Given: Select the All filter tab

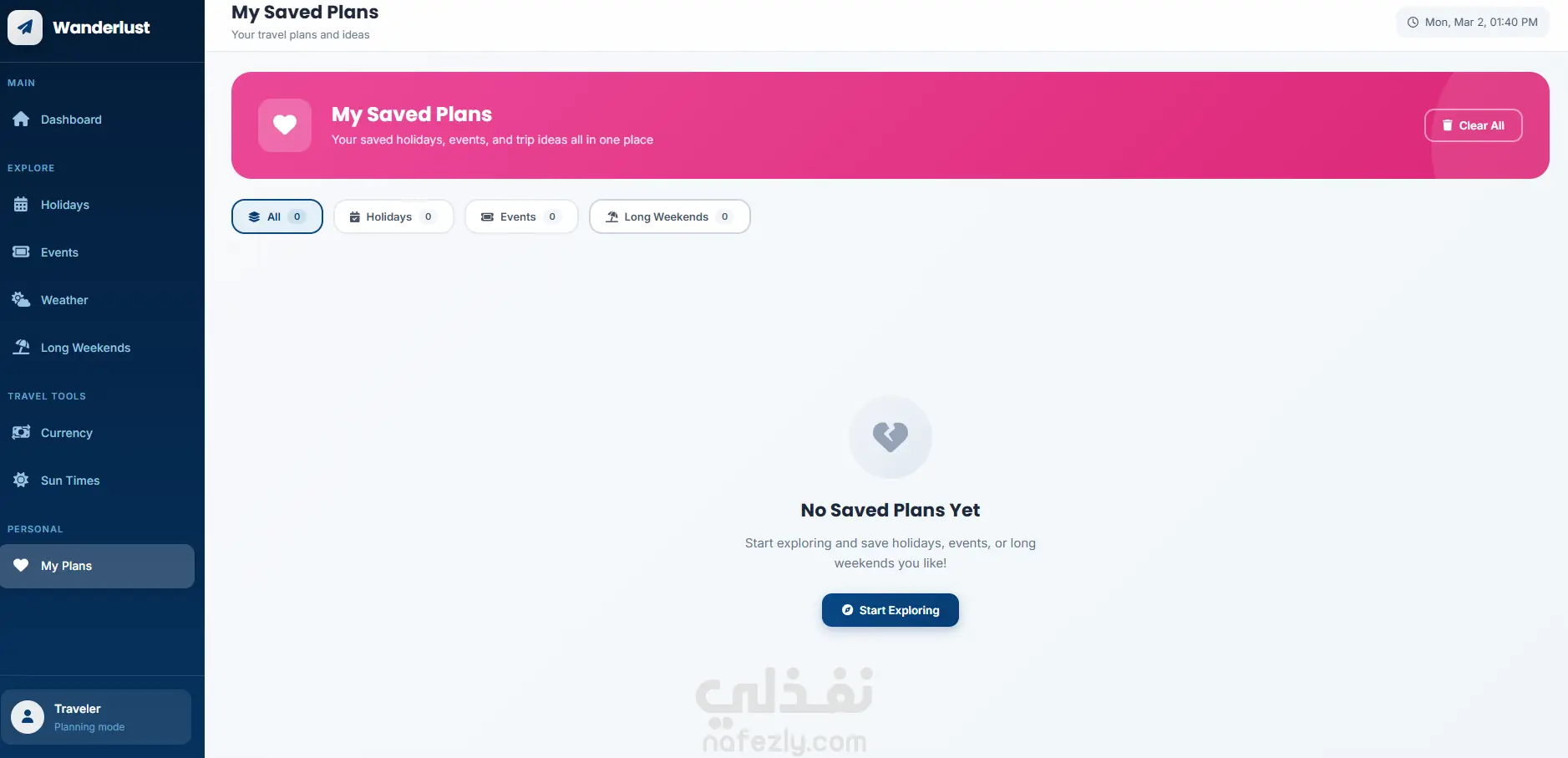Looking at the screenshot, I should pyautogui.click(x=277, y=216).
